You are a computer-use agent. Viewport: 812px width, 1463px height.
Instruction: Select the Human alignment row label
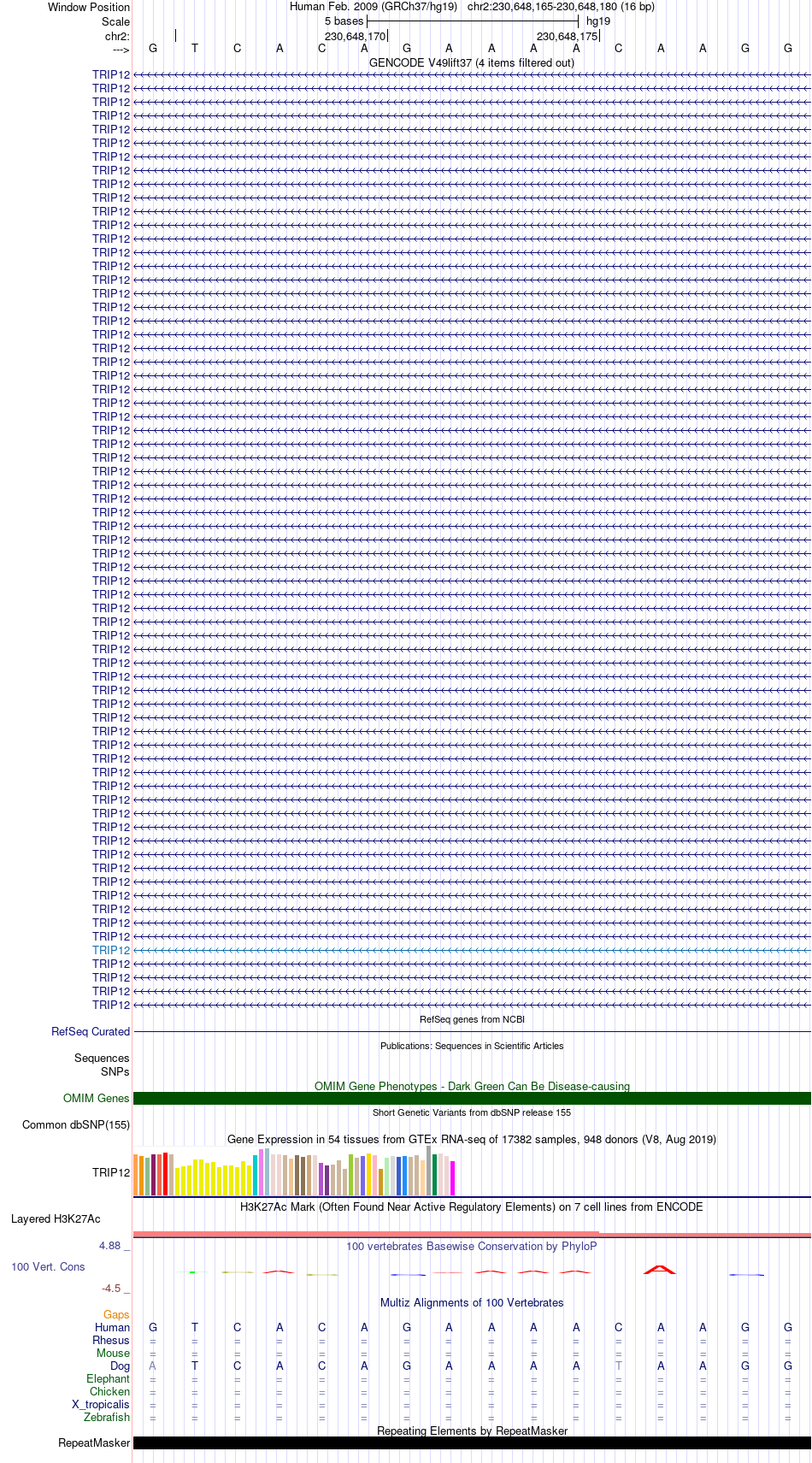[x=112, y=1327]
